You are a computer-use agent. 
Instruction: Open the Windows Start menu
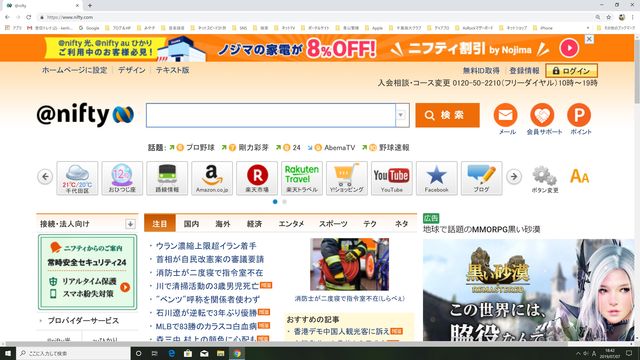[8, 353]
